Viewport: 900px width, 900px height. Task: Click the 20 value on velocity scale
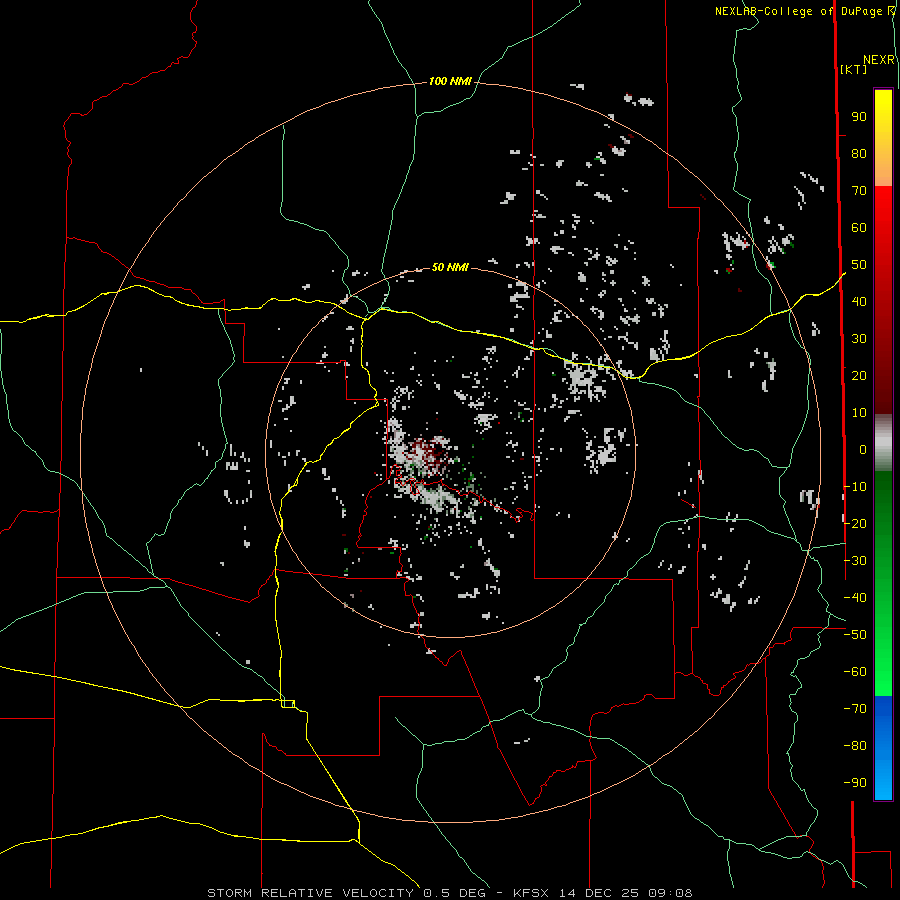click(x=859, y=376)
